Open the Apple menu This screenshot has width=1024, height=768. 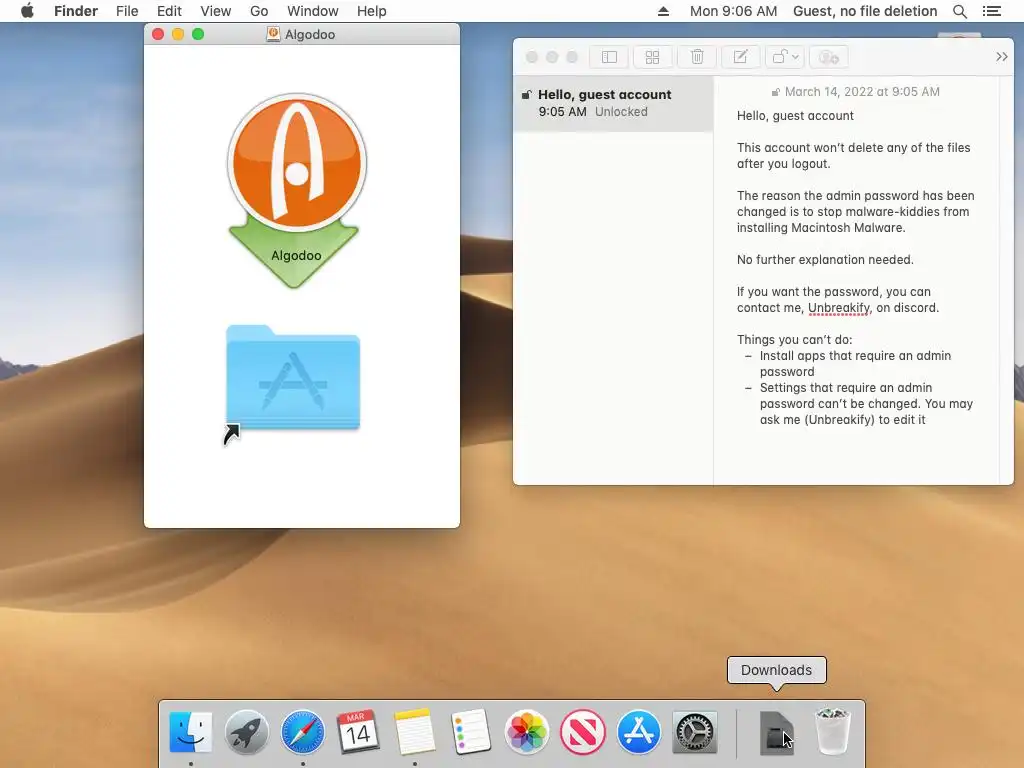27,11
